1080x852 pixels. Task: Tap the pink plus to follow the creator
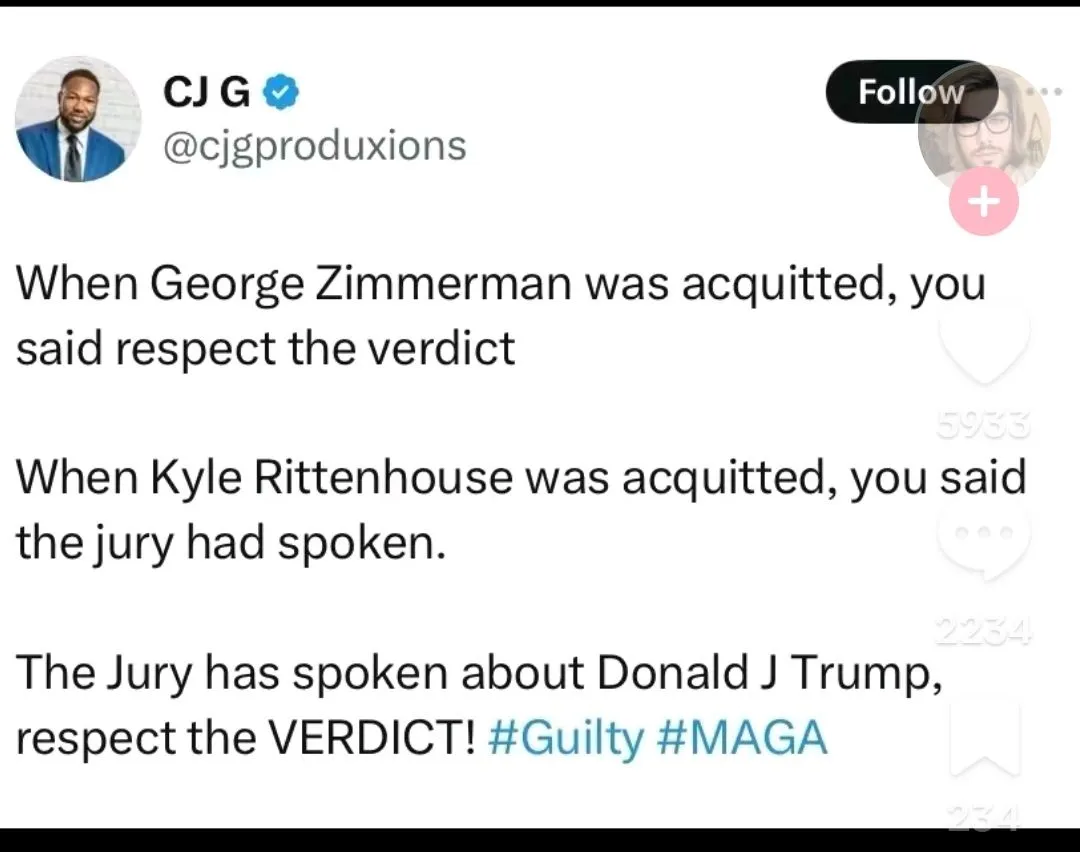pos(984,201)
